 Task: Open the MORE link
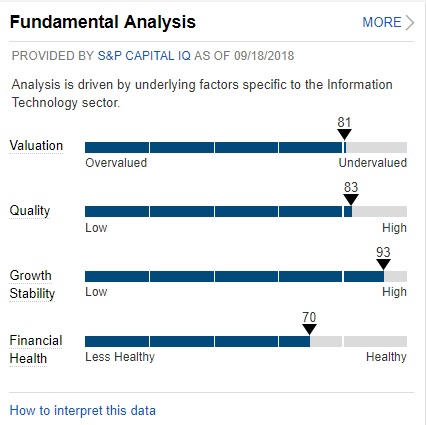(x=382, y=22)
